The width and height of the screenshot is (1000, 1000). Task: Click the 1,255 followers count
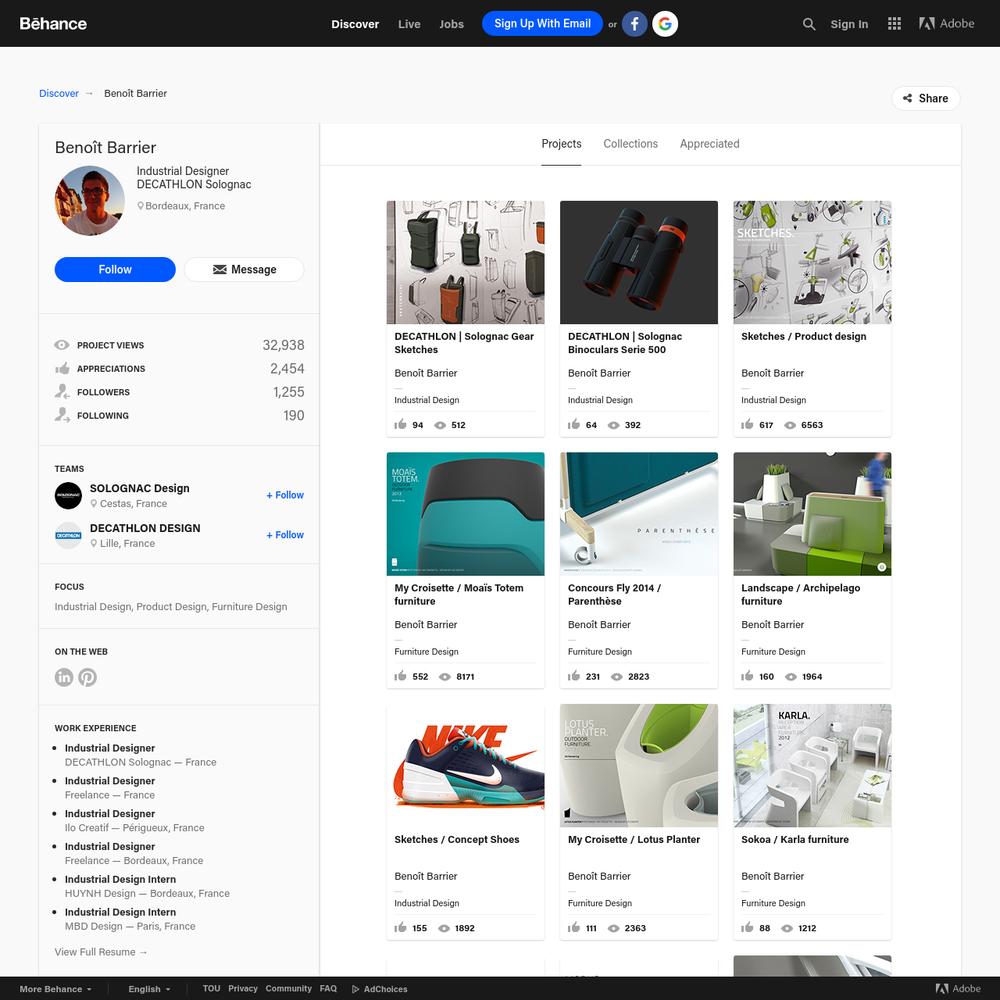tap(288, 392)
